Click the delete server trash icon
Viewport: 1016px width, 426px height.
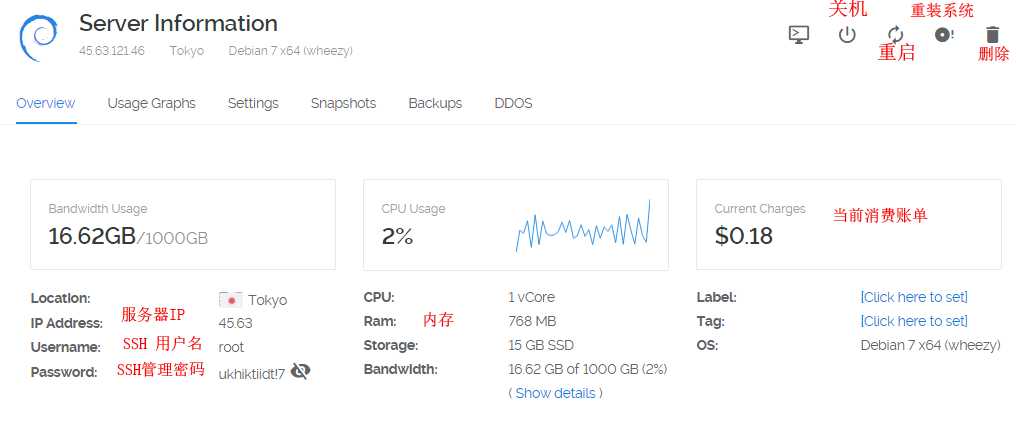point(992,35)
